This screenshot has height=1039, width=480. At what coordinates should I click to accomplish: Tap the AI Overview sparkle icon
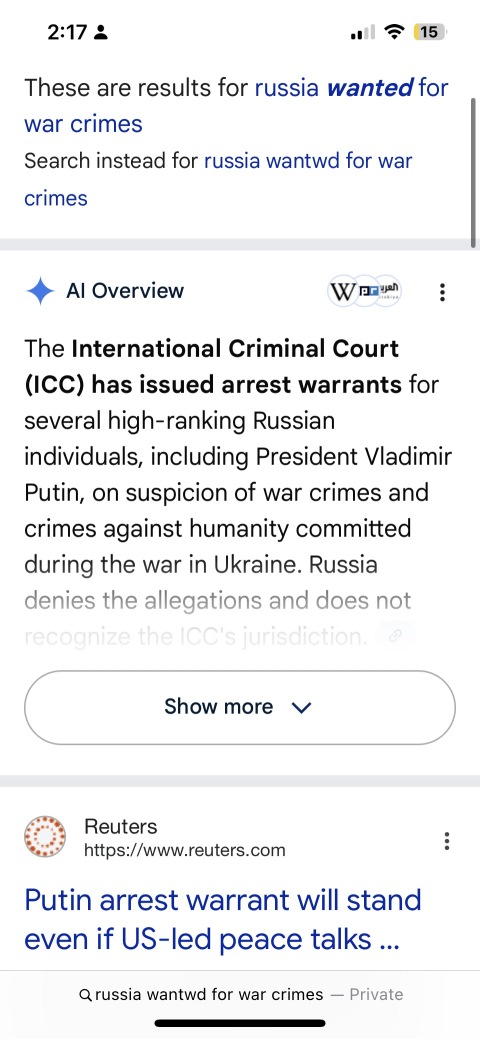40,291
